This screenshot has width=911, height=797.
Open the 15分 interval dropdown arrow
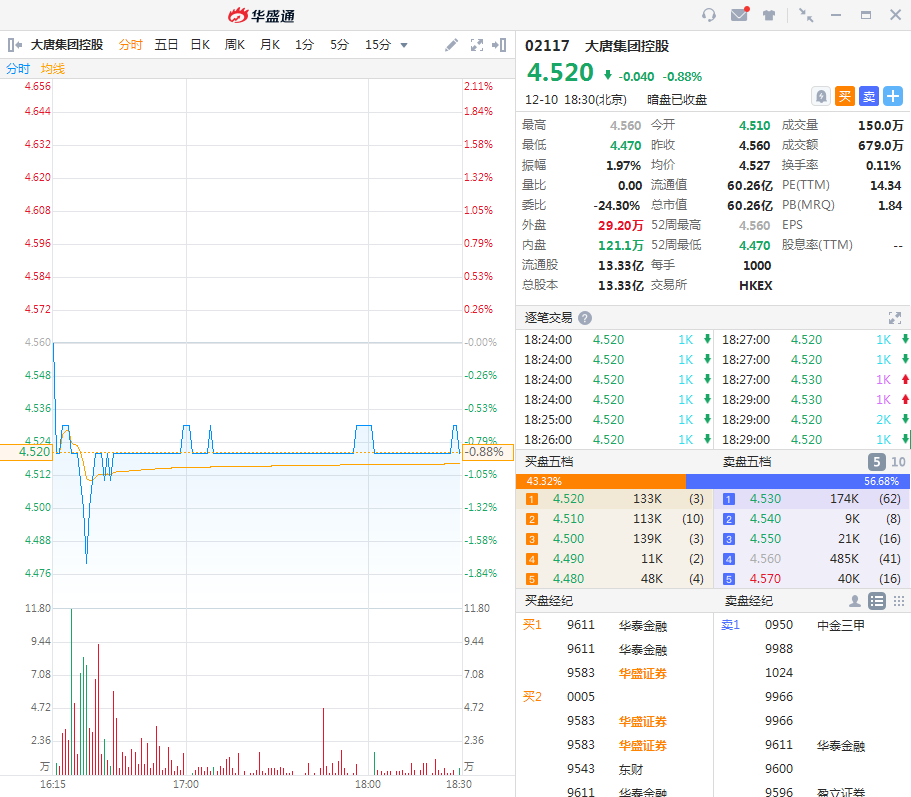coord(404,45)
